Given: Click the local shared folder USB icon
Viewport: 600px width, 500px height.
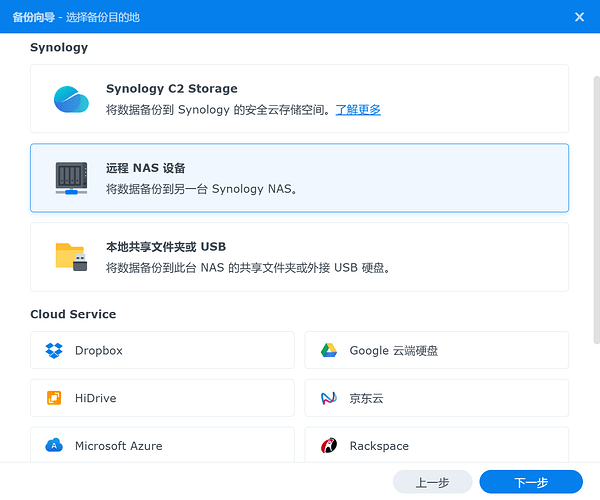Looking at the screenshot, I should pos(71,256).
